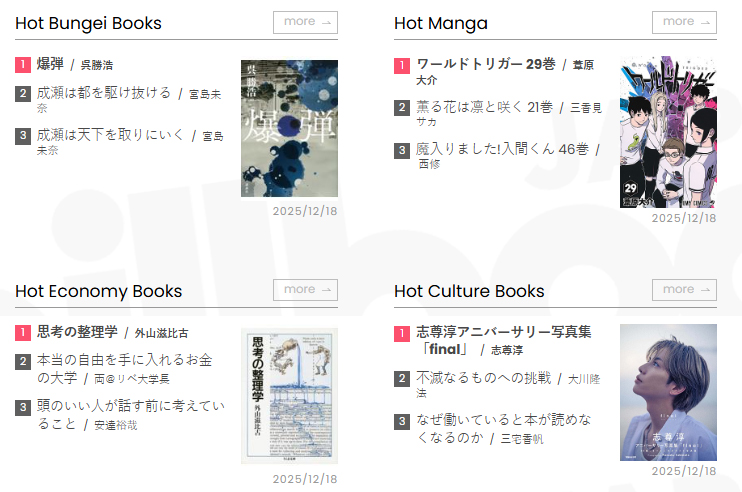742x492 pixels.
Task: Open 薫る花は凛と咲く 21巻 link
Action: (484, 107)
